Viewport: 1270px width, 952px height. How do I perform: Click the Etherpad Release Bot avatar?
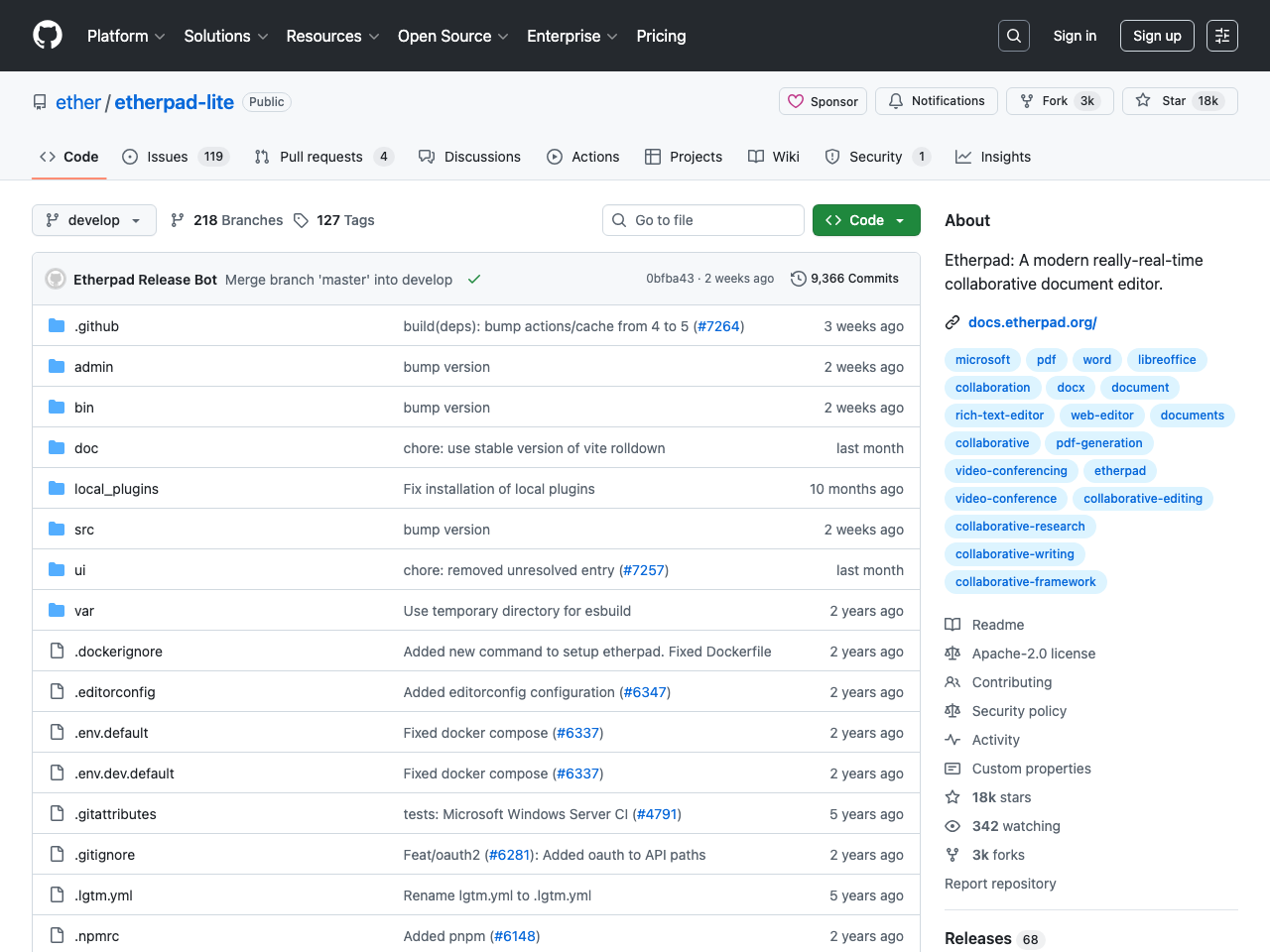coord(56,280)
